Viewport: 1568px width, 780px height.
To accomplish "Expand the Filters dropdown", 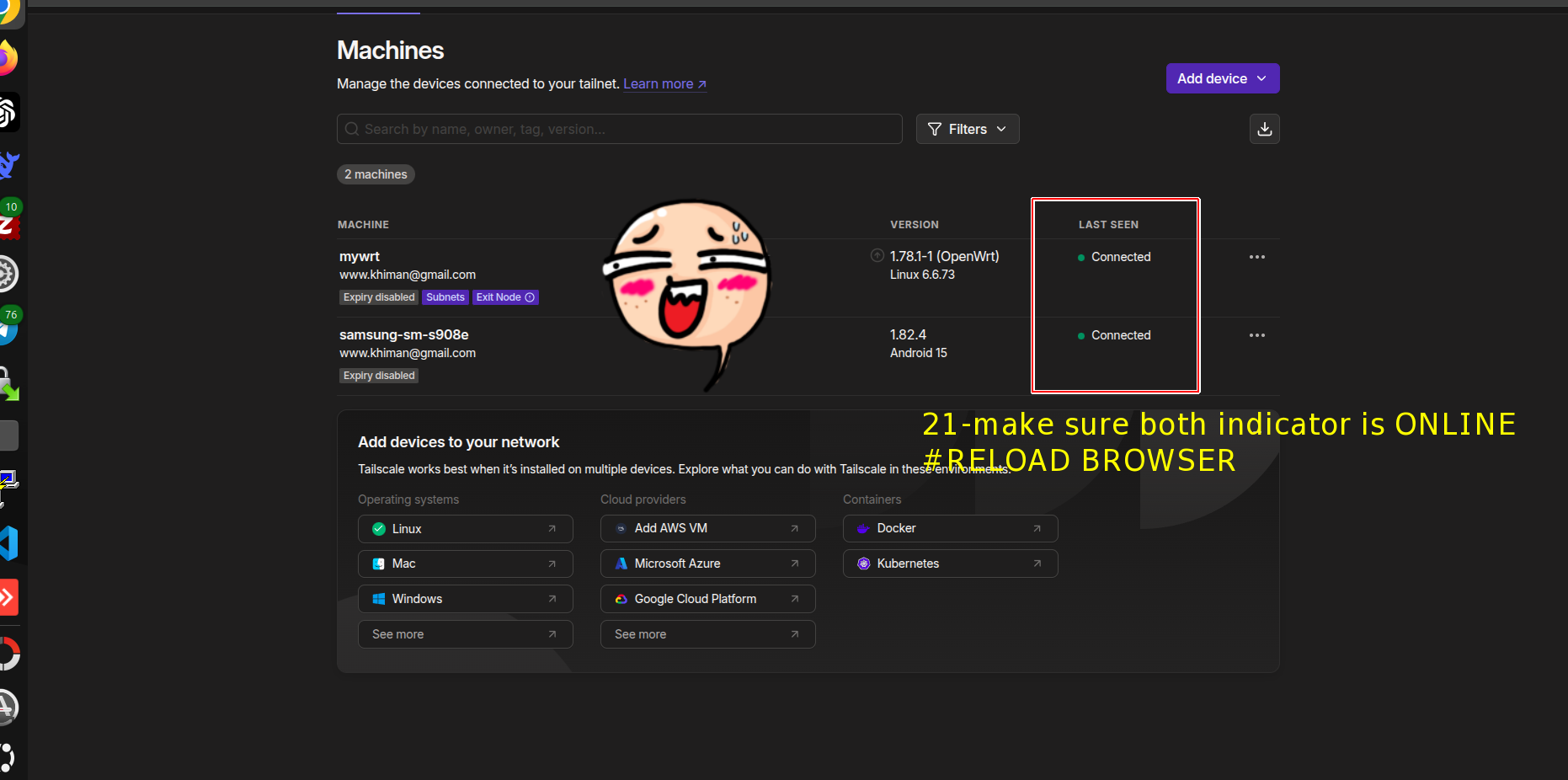I will click(x=968, y=129).
